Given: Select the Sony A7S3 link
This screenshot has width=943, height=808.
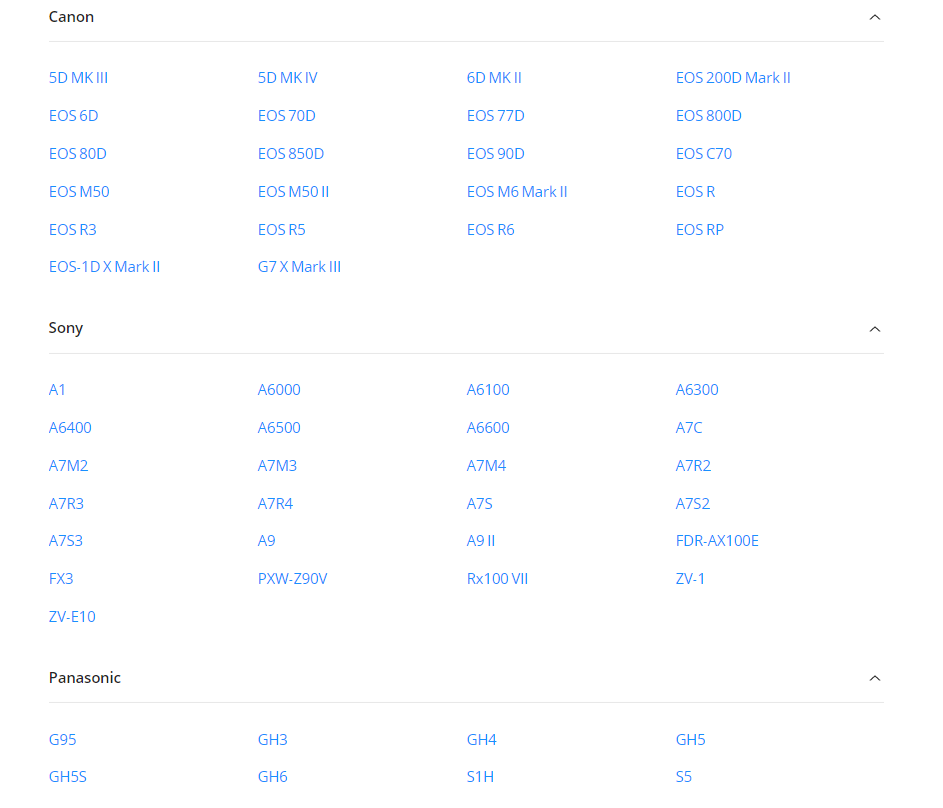Looking at the screenshot, I should point(66,541).
